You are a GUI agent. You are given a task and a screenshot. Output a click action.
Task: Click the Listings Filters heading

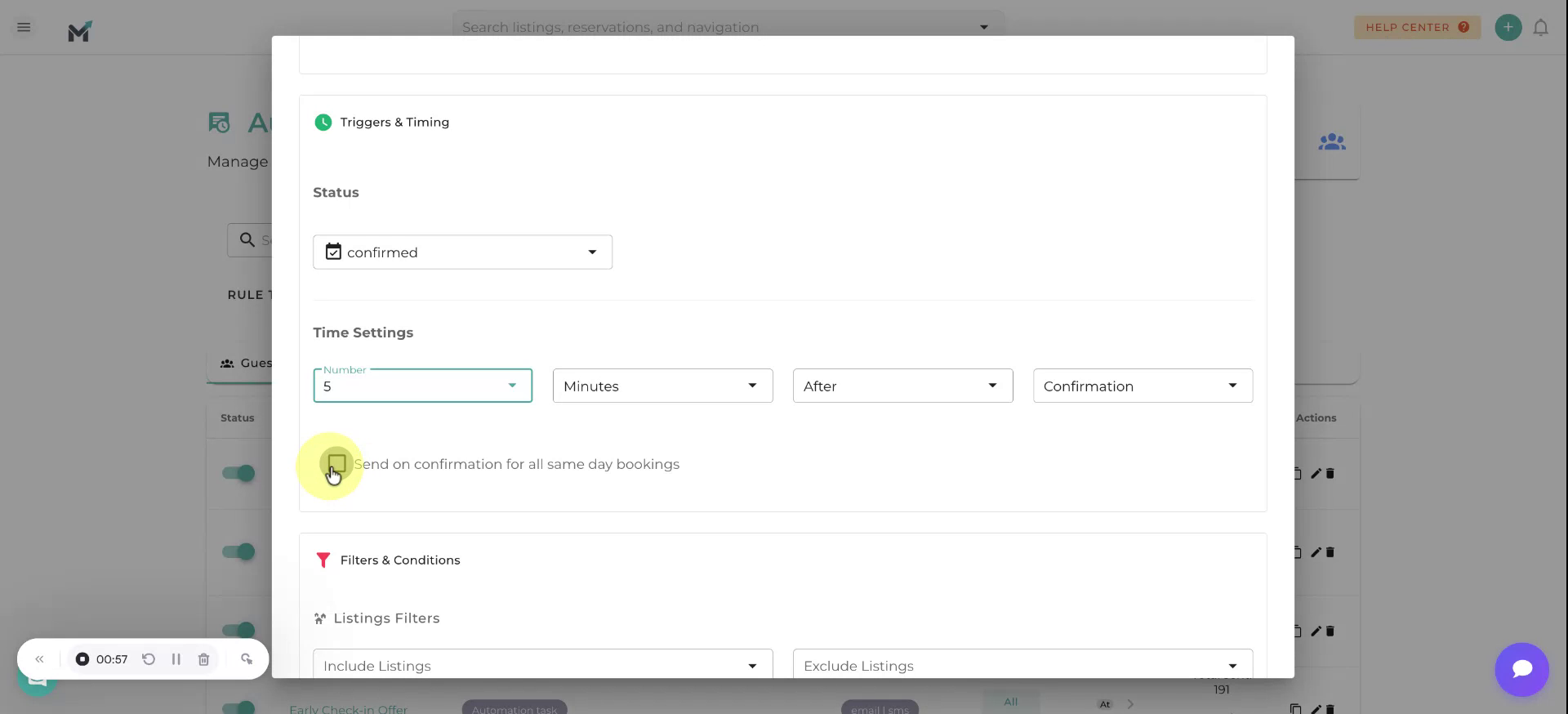tap(386, 618)
